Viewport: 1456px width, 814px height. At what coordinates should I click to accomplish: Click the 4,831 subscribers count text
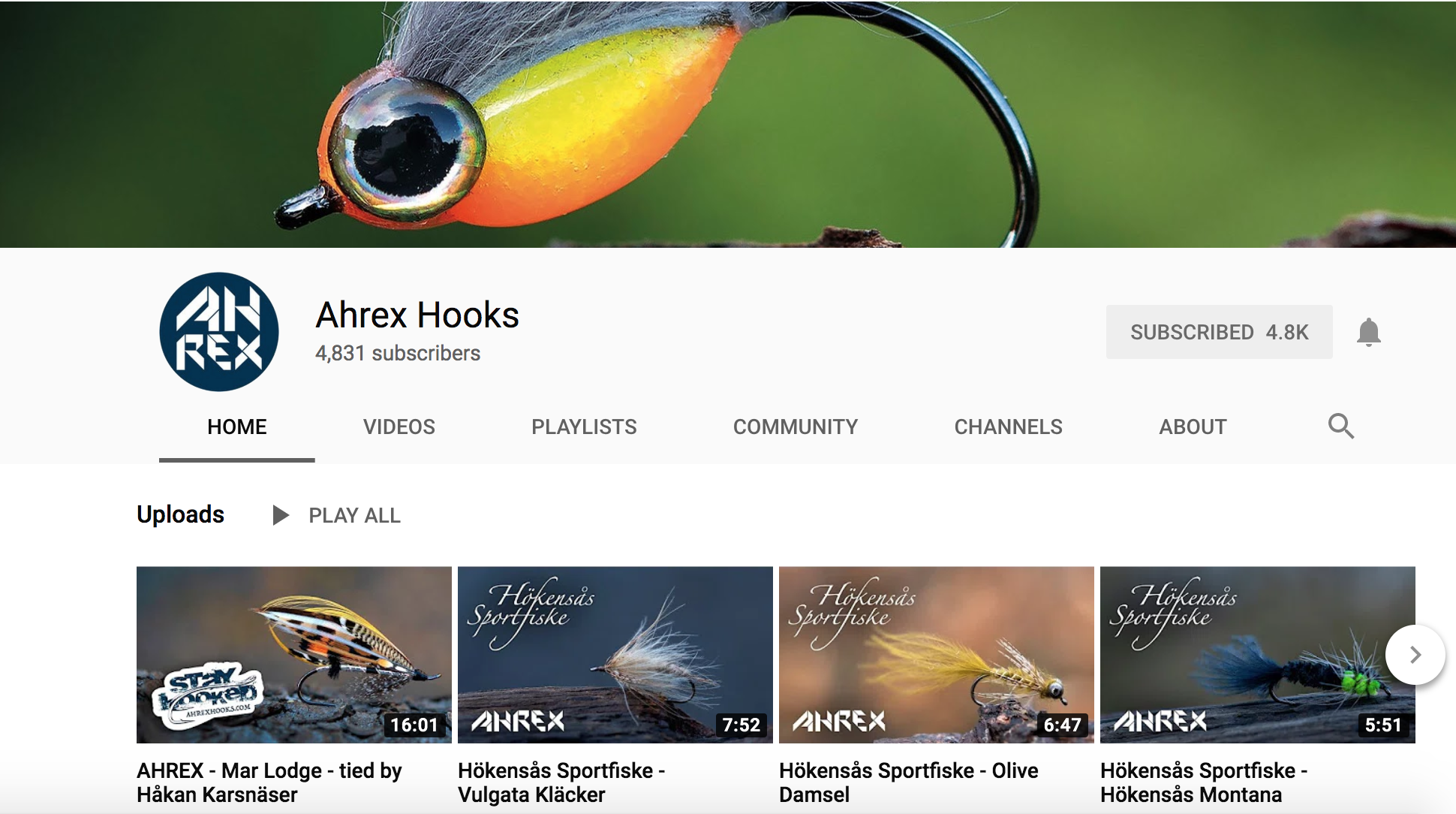(x=398, y=353)
